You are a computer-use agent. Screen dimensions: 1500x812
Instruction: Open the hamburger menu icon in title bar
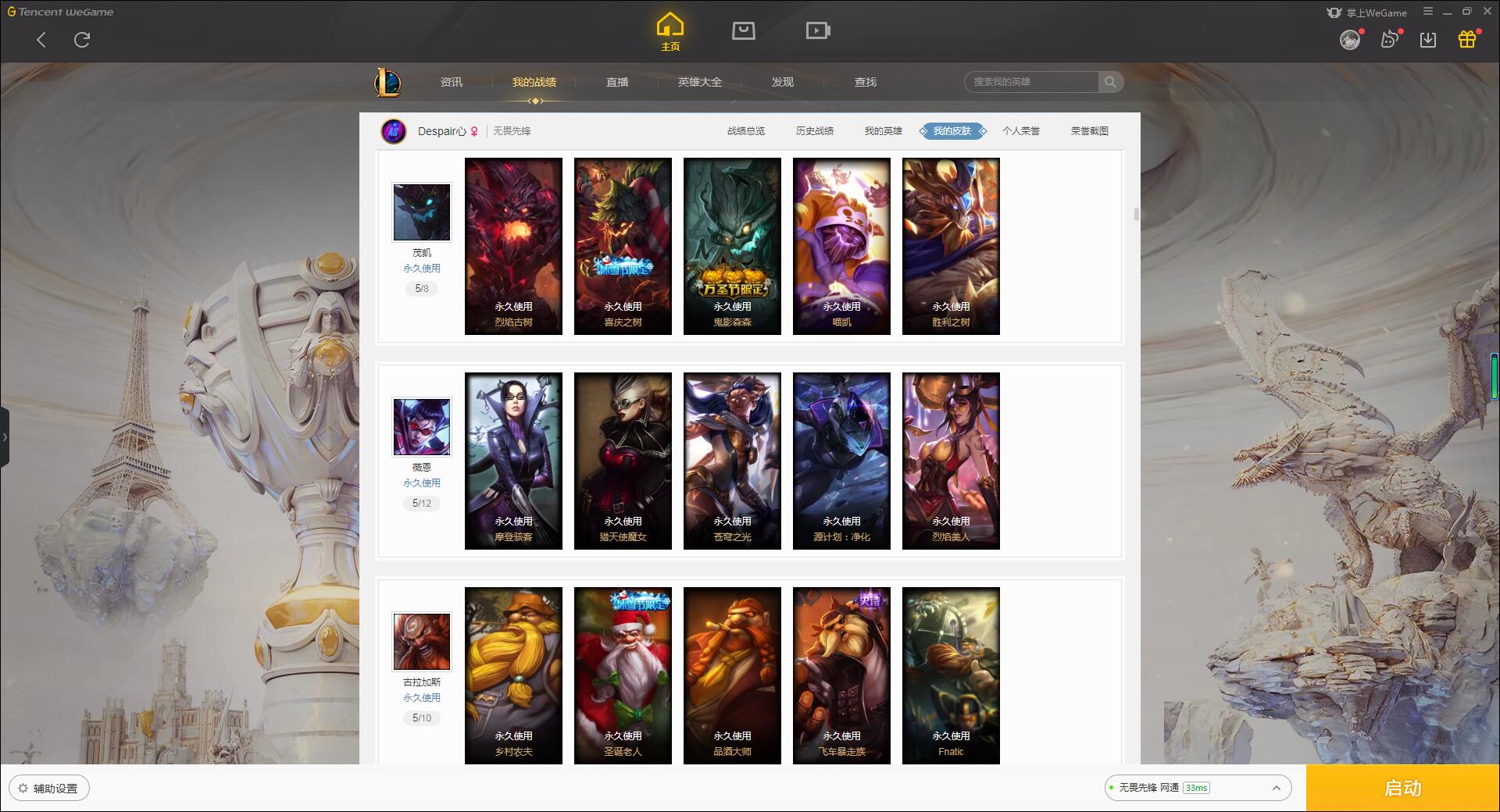(x=1428, y=12)
